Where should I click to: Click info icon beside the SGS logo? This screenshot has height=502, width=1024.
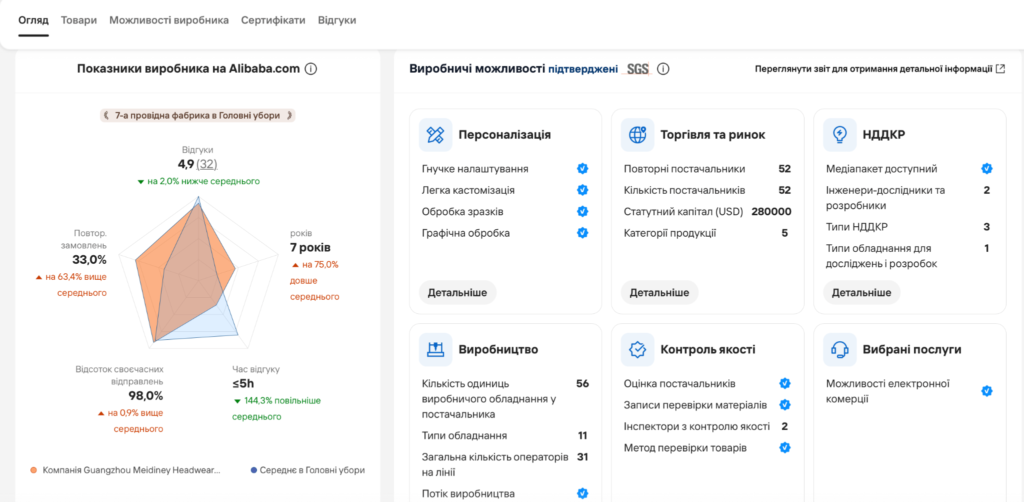coord(663,69)
